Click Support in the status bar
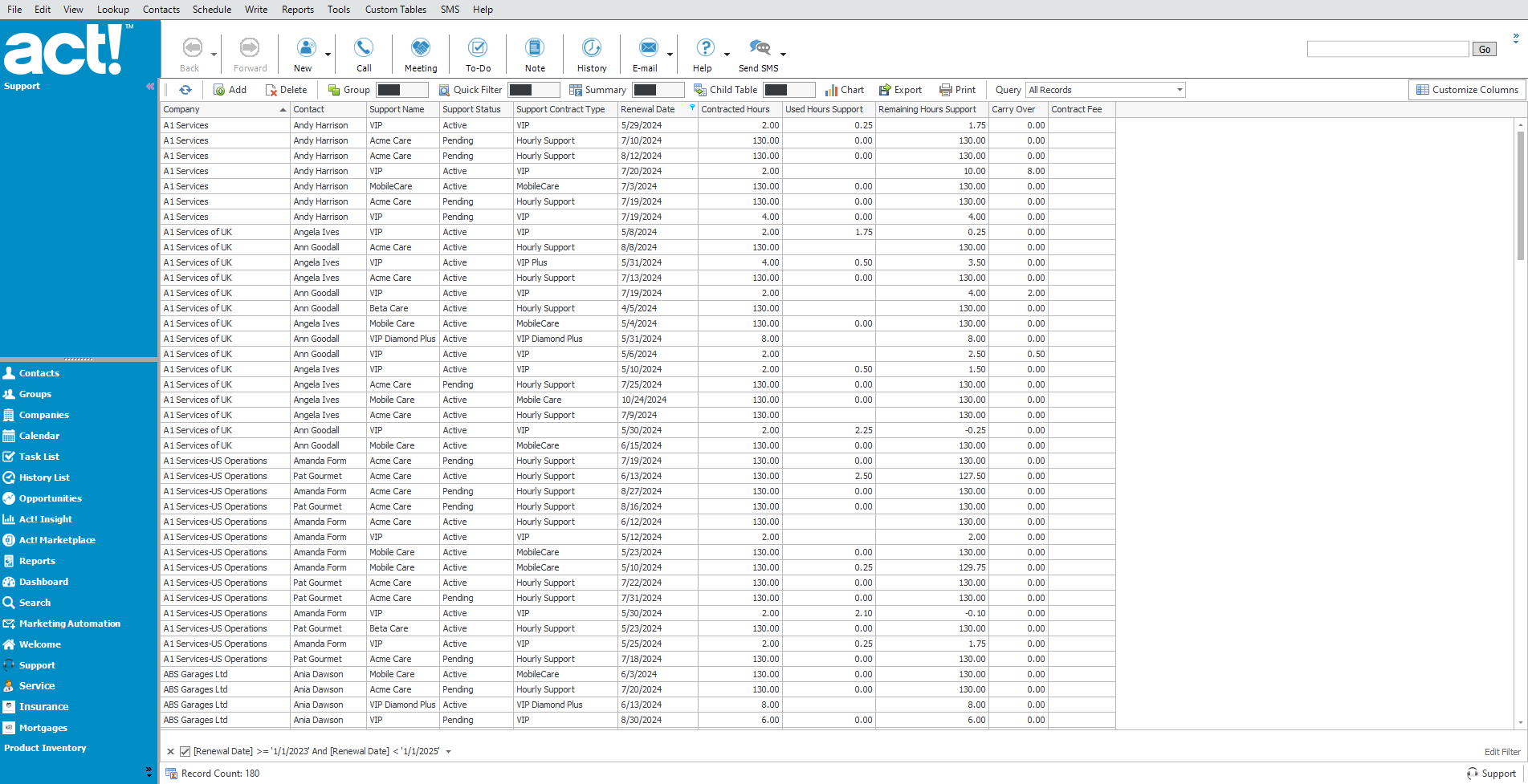 pos(1491,774)
